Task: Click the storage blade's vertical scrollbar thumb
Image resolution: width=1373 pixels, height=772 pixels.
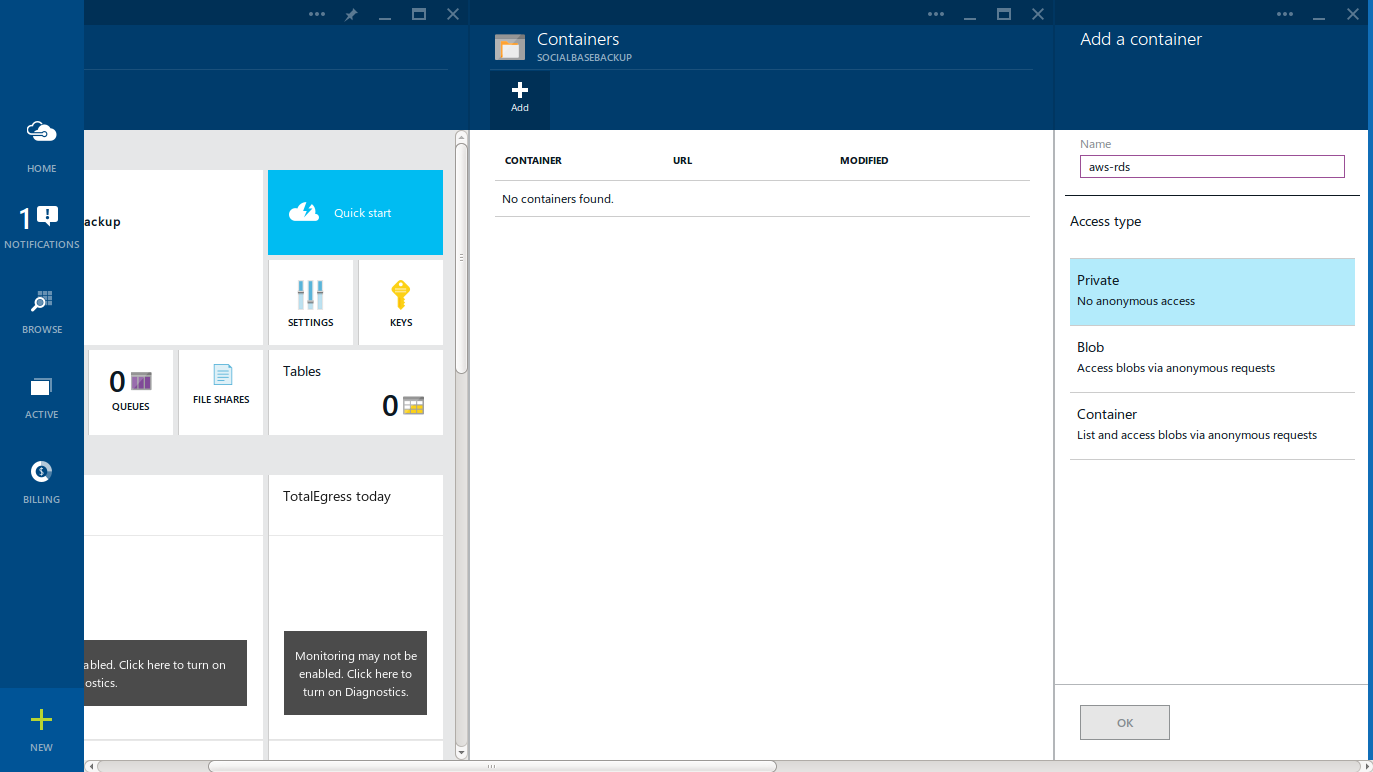Action: [x=461, y=258]
